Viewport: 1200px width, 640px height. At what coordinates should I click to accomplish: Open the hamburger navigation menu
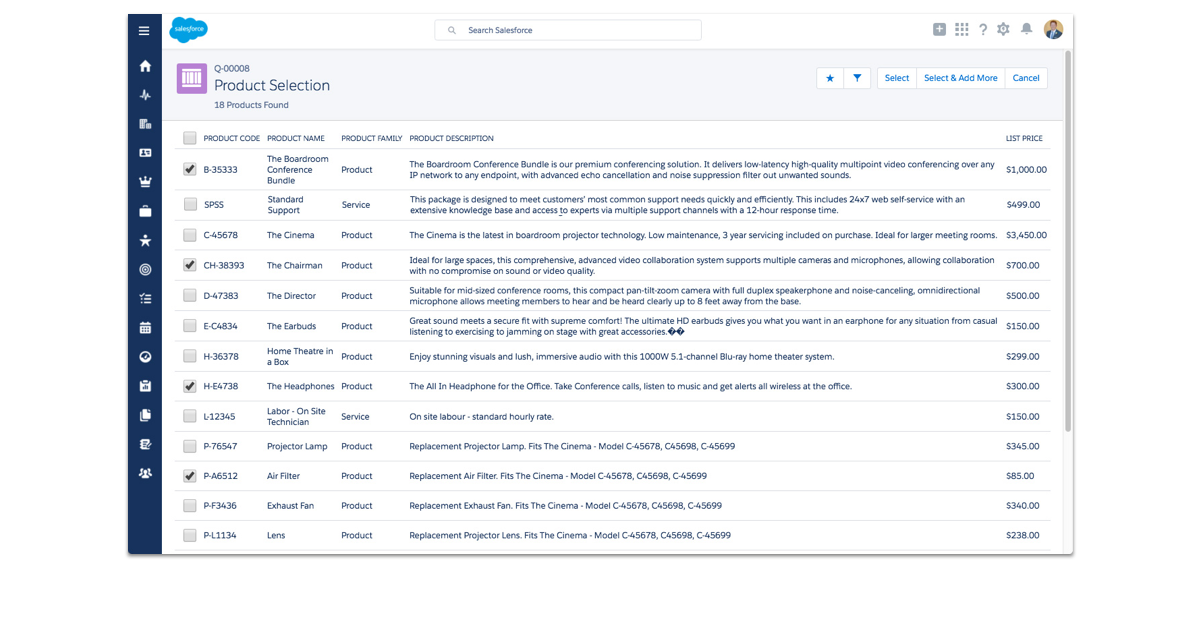tap(145, 31)
